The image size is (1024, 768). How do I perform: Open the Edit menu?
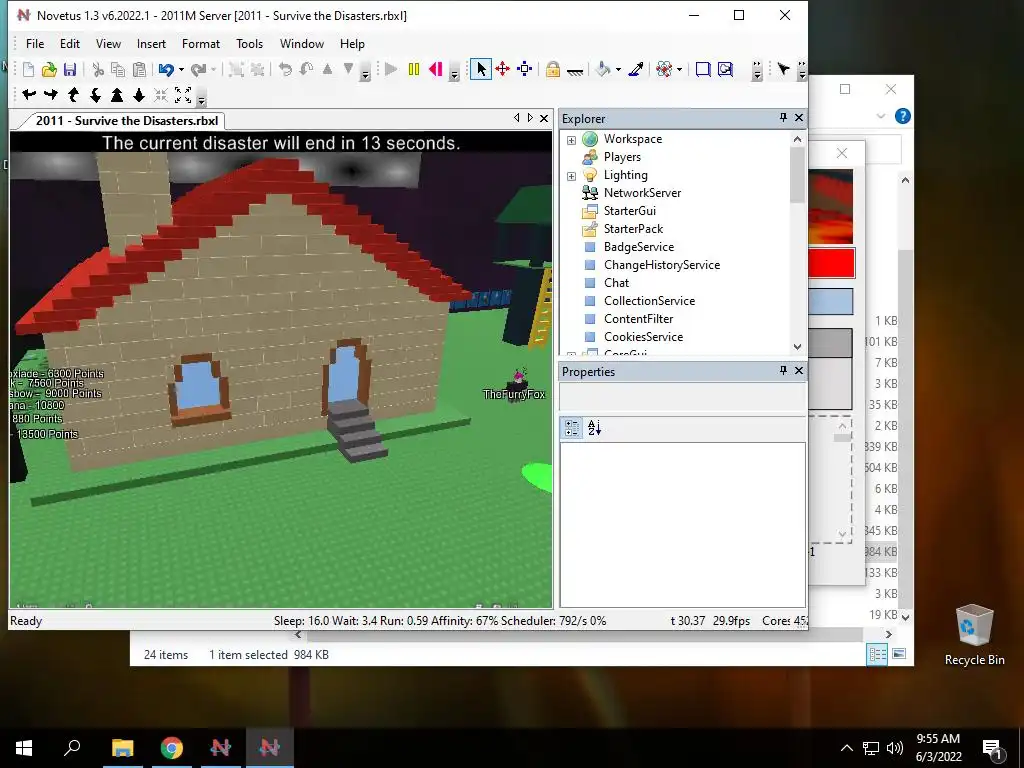click(69, 44)
